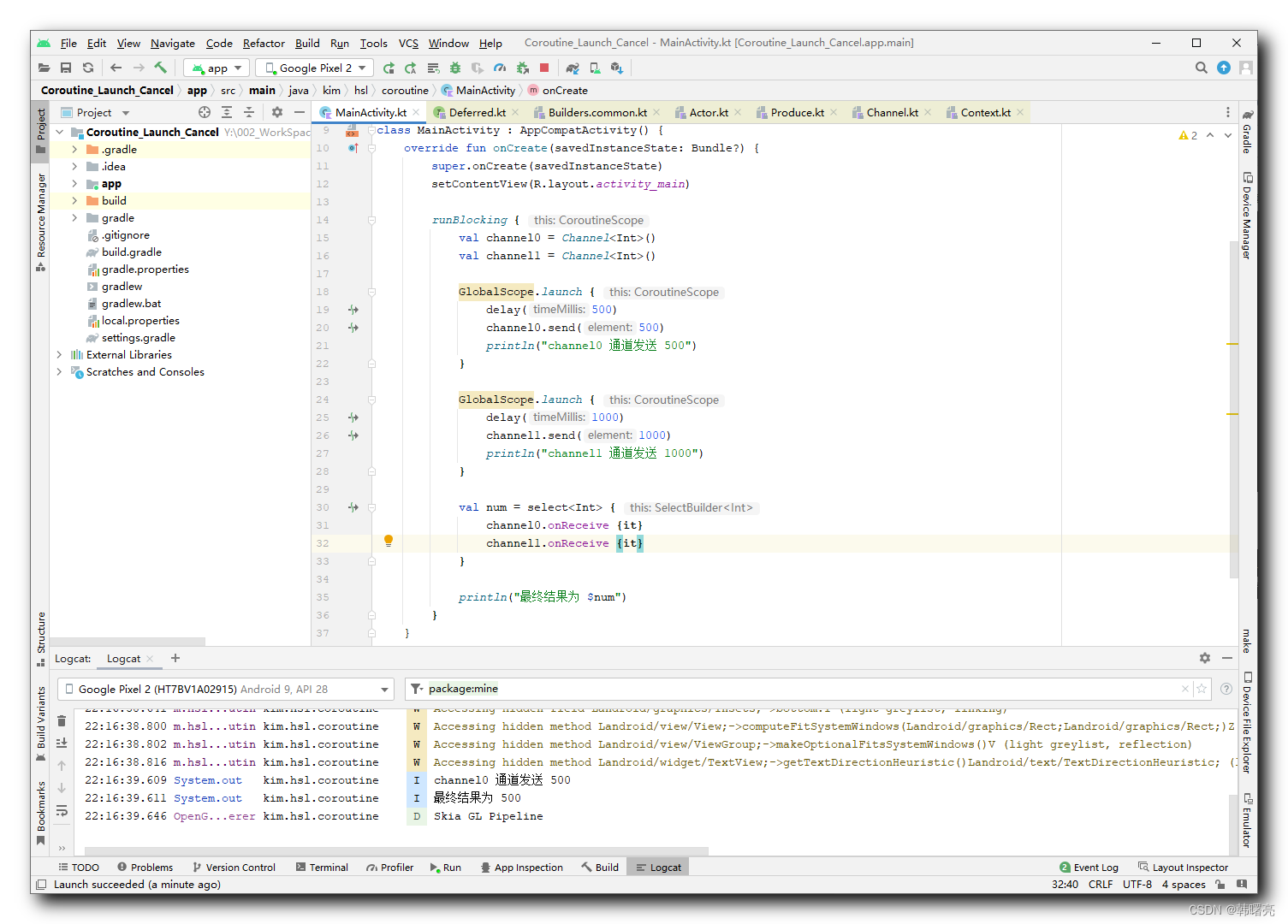Open the Navigate menu

(173, 43)
